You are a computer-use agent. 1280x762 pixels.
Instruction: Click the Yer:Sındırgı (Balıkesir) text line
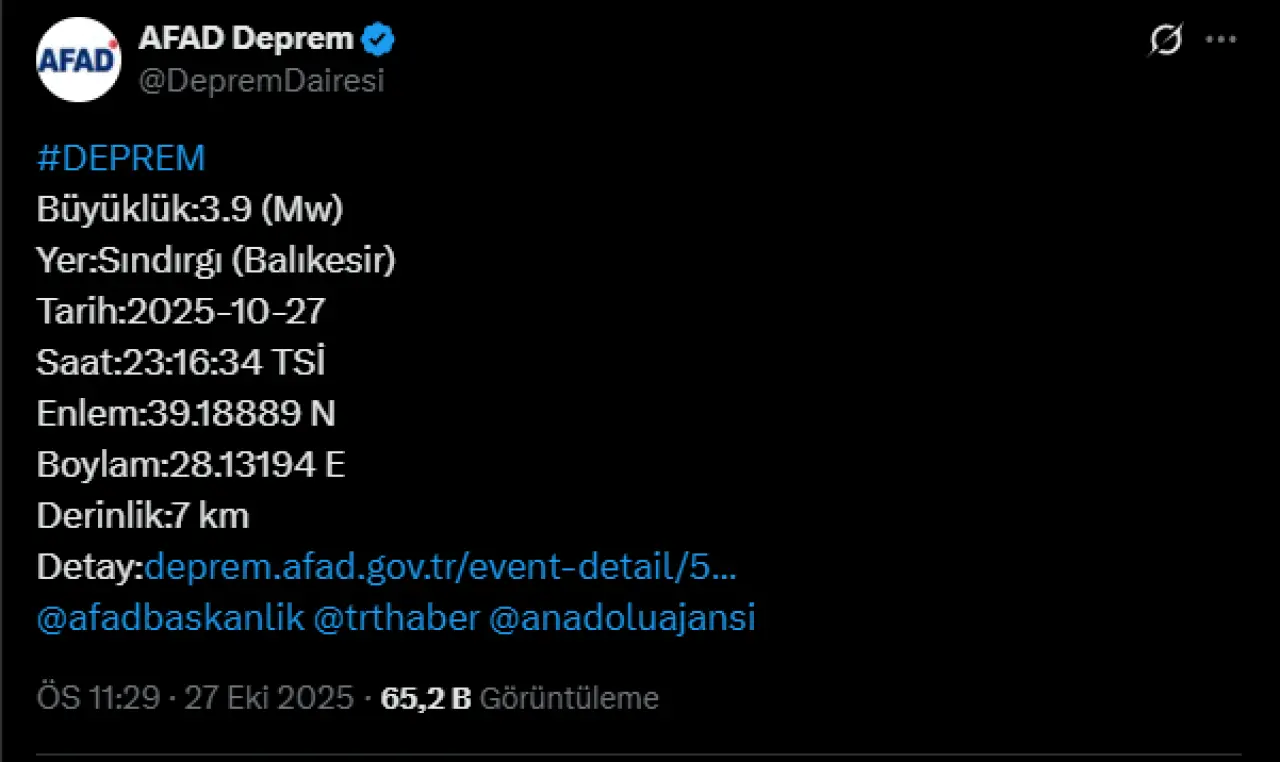(x=216, y=260)
